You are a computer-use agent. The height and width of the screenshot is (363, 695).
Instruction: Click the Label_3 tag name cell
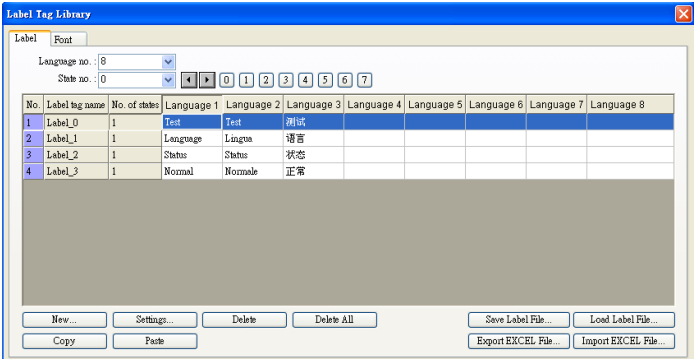point(76,172)
